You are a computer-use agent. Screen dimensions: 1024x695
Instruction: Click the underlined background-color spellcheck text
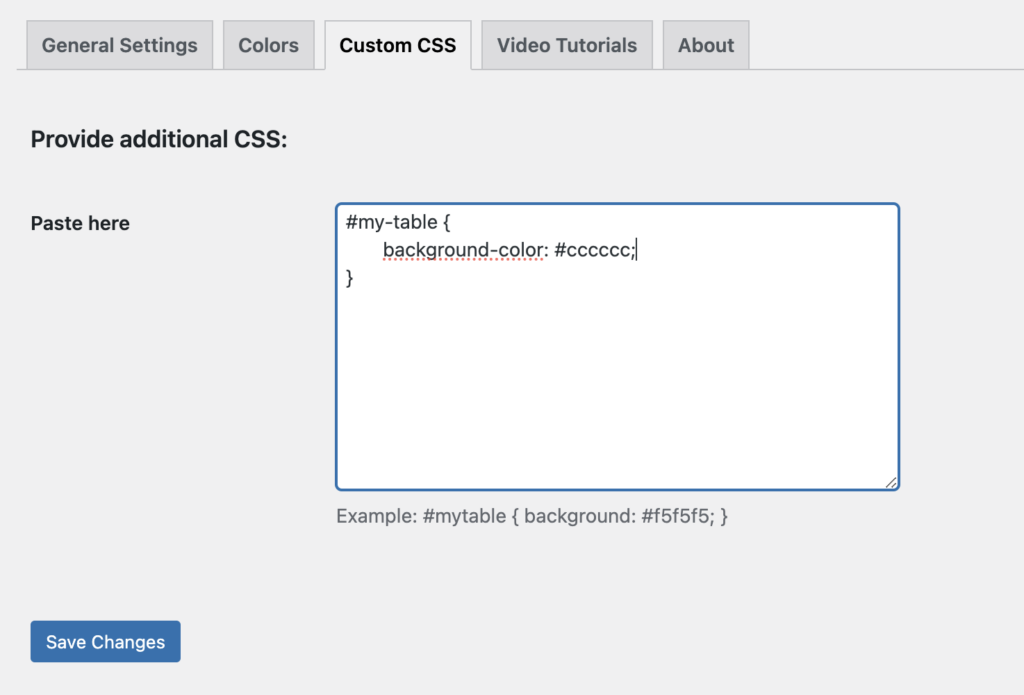click(x=464, y=249)
